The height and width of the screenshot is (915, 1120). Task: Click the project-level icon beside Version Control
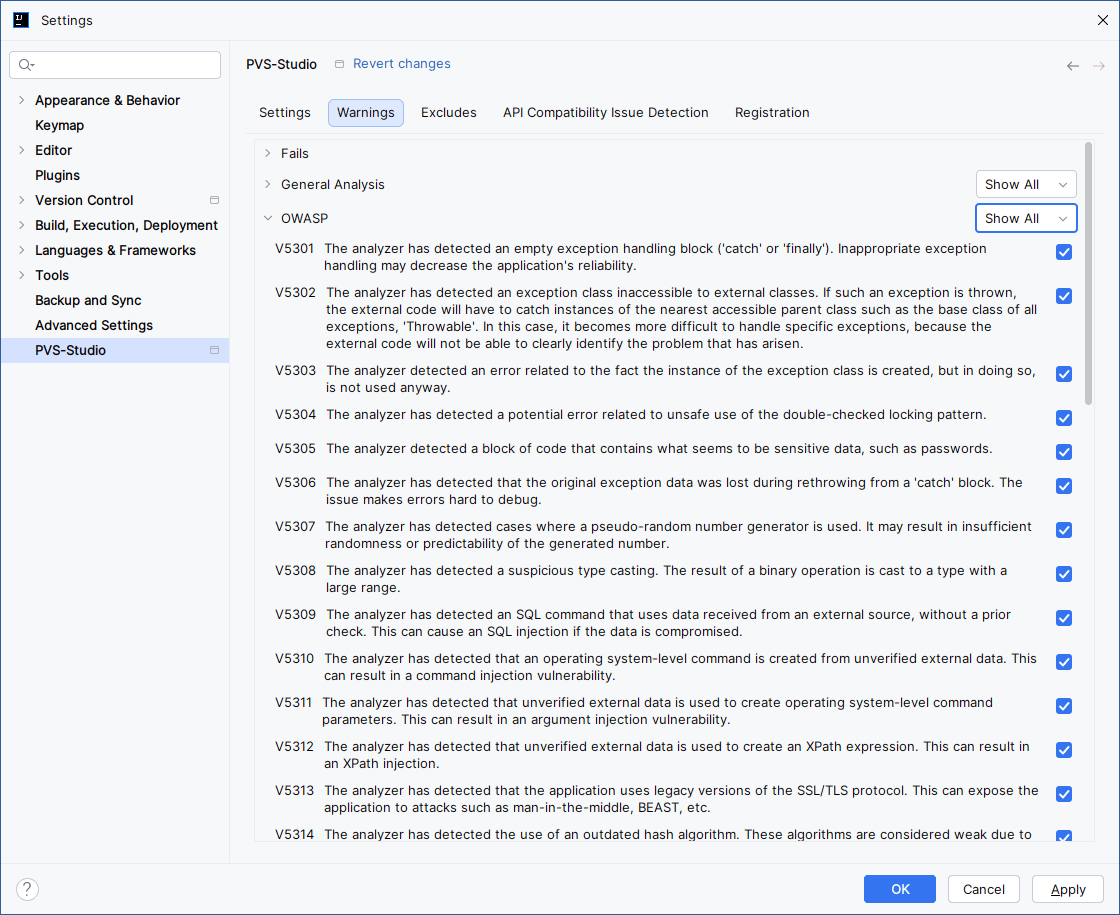[214, 200]
